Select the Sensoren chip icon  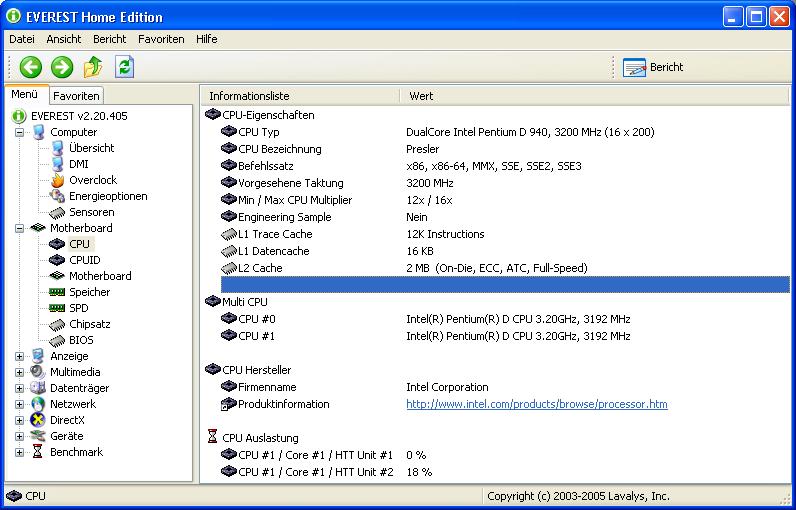click(57, 212)
